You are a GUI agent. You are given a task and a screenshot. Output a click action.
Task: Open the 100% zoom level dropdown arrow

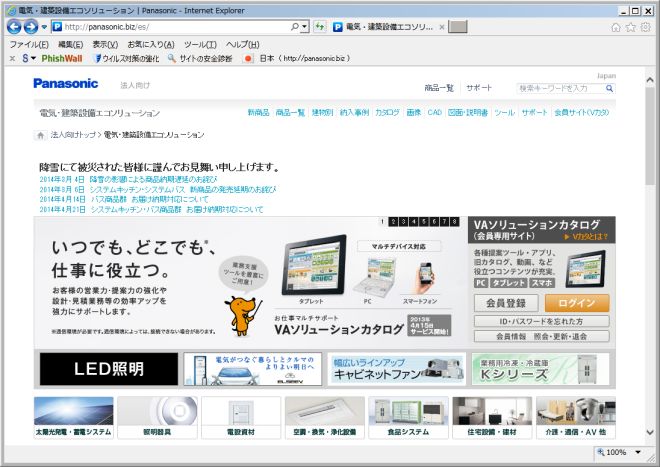638,452
